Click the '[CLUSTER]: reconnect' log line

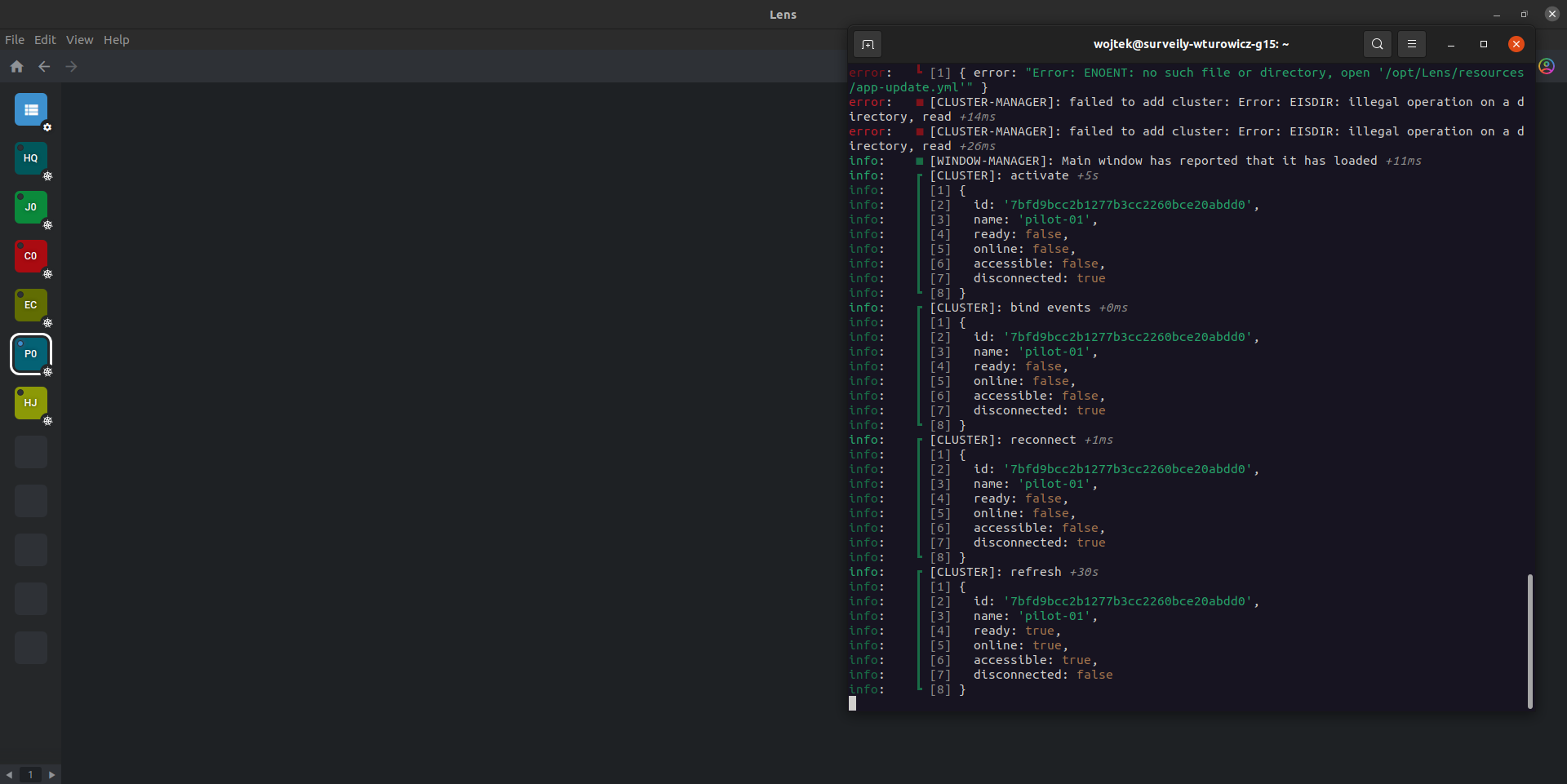pos(1022,440)
